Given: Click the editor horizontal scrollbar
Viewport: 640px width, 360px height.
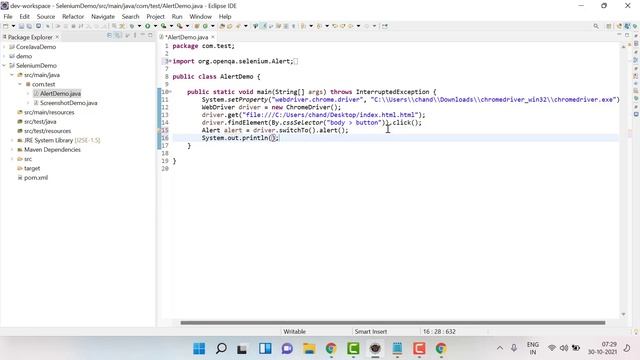Looking at the screenshot, I should coord(393,322).
